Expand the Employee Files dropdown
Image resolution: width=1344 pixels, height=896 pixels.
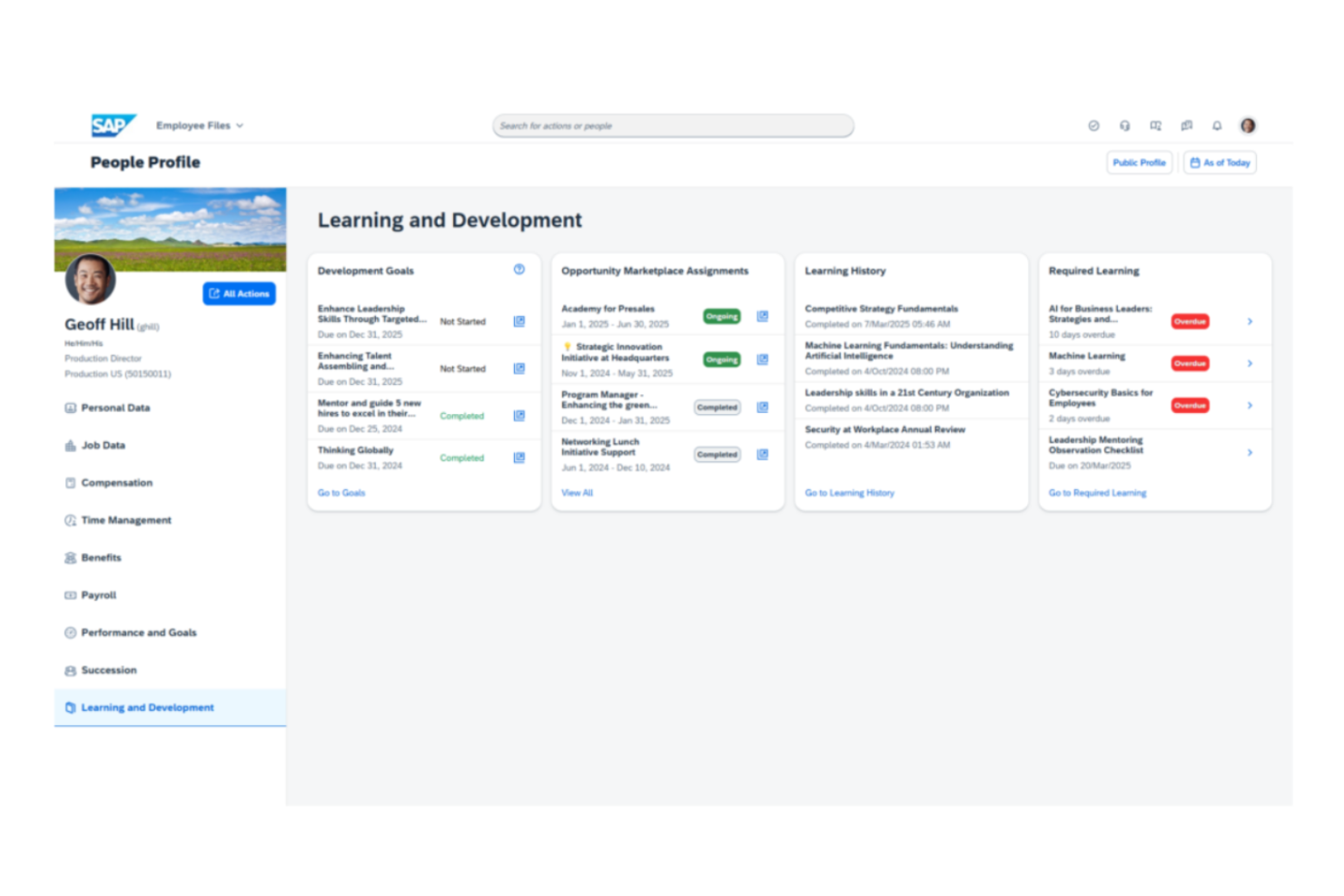[x=198, y=125]
